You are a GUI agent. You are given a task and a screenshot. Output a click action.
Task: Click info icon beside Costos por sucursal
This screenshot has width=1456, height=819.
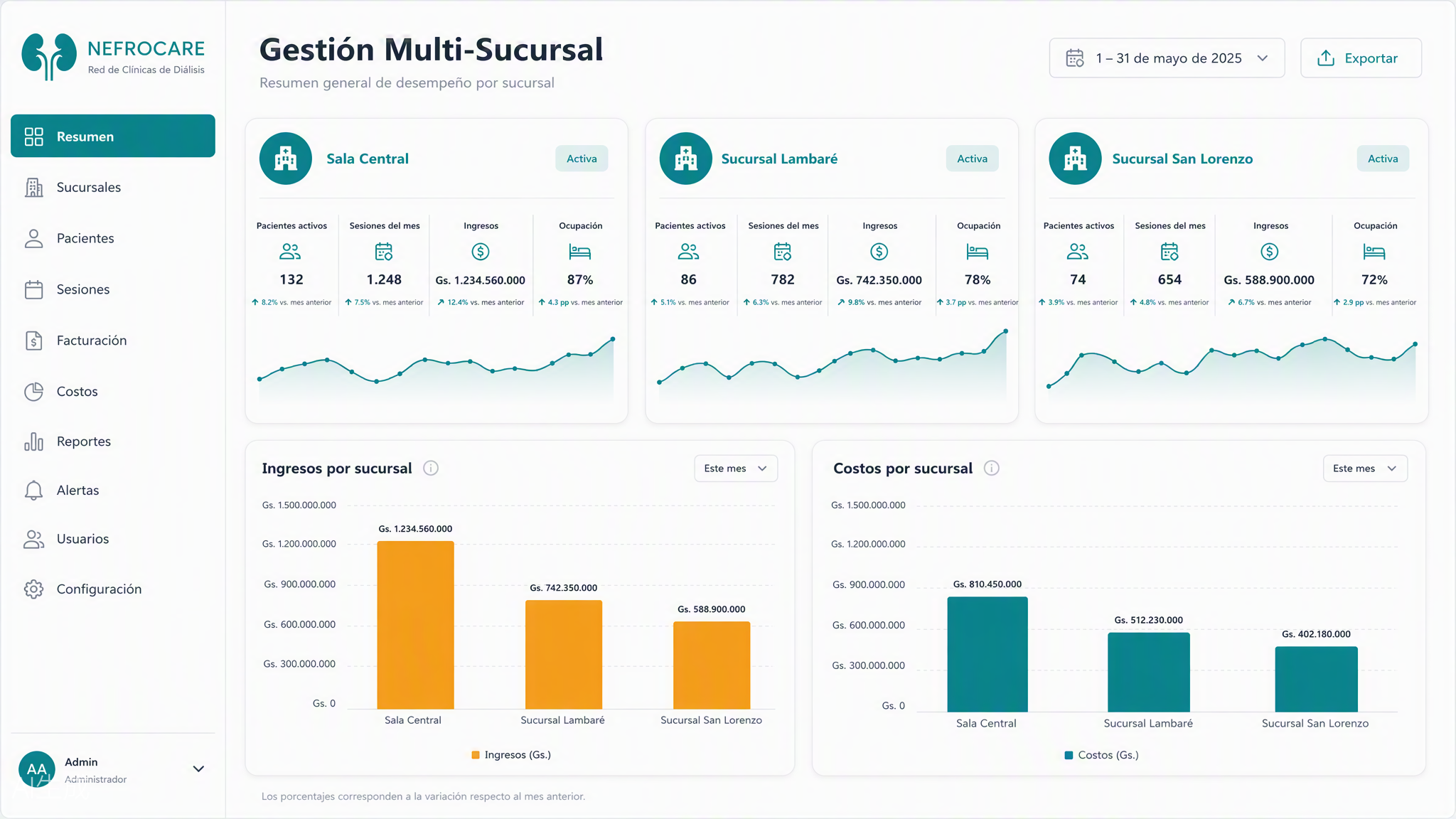[x=991, y=468]
